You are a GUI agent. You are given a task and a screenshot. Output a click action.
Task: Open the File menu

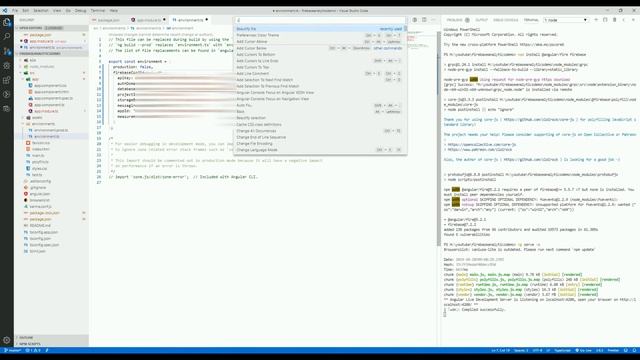(15, 11)
